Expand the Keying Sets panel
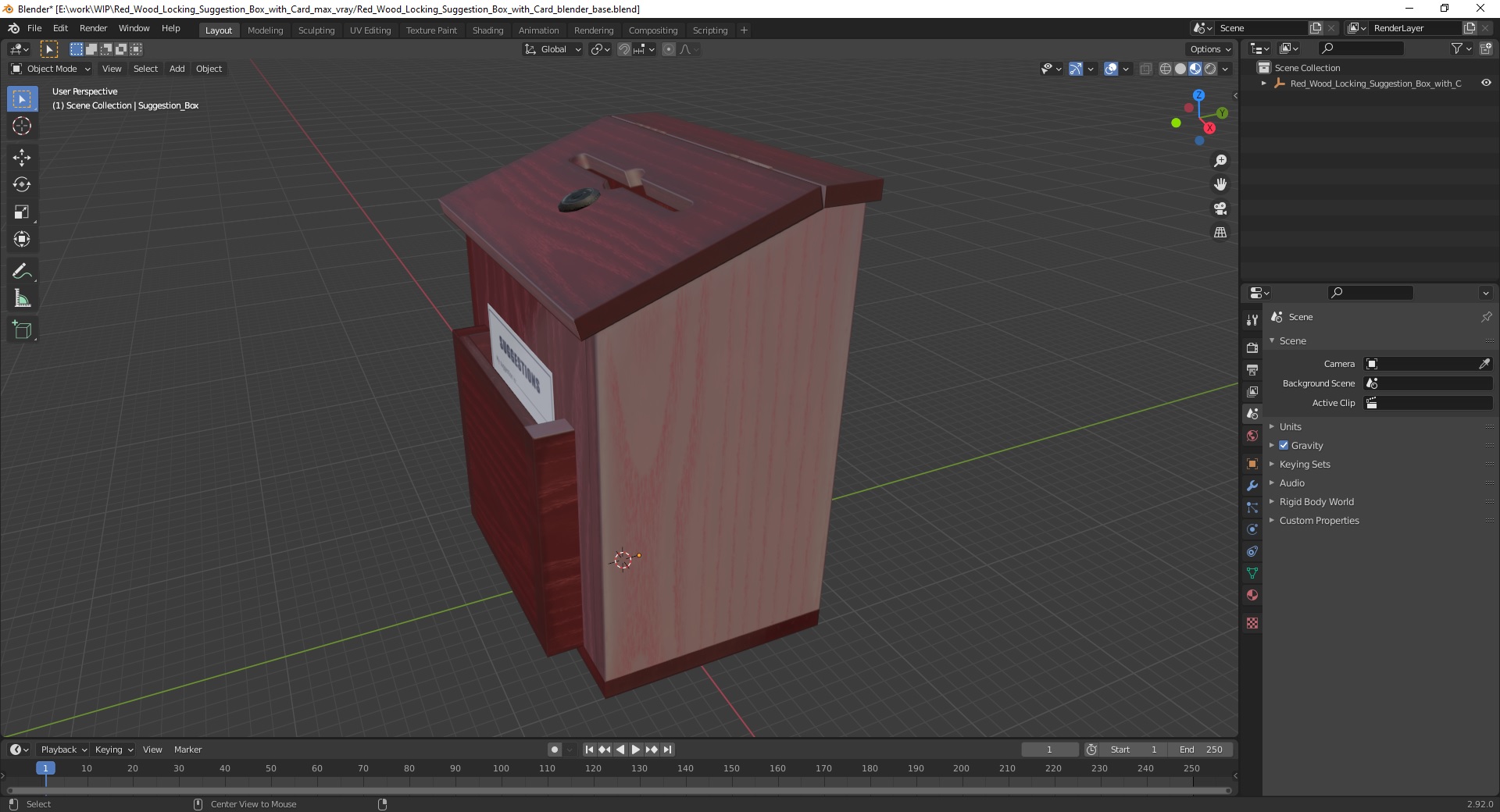The image size is (1500, 812). pyautogui.click(x=1304, y=464)
